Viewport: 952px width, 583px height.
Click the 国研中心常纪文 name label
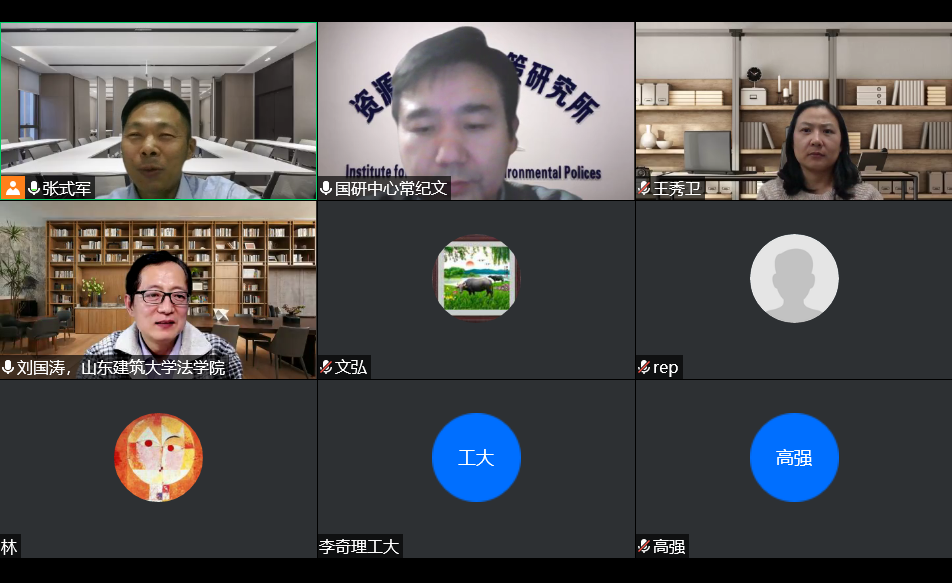390,188
